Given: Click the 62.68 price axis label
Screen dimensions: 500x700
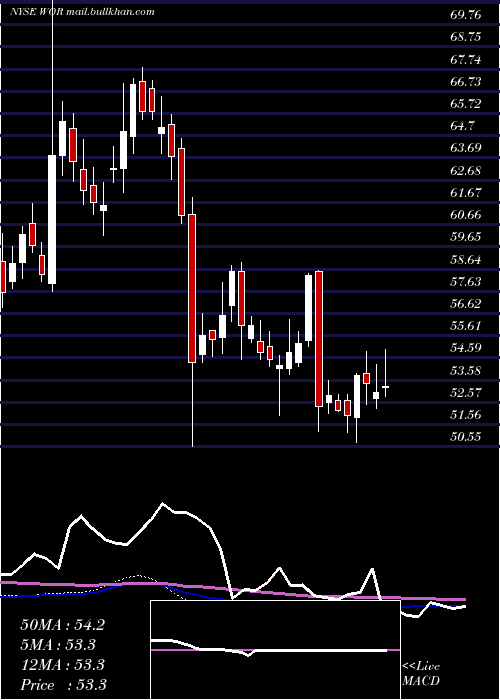Looking at the screenshot, I should [466, 171].
